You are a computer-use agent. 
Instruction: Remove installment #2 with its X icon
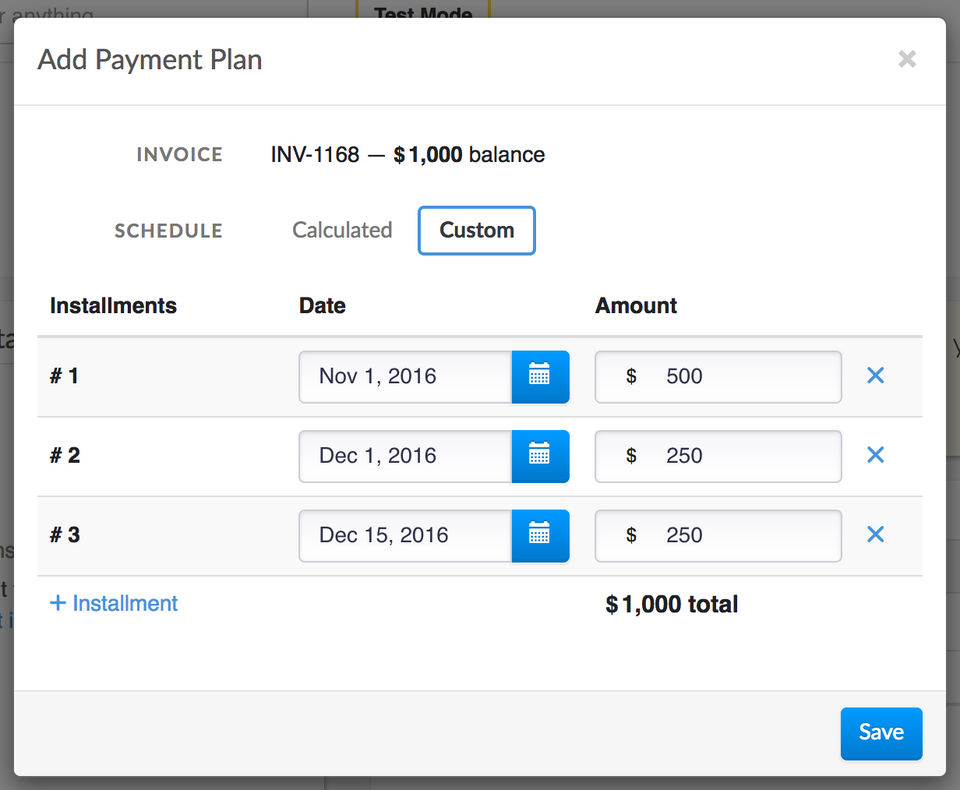(875, 455)
